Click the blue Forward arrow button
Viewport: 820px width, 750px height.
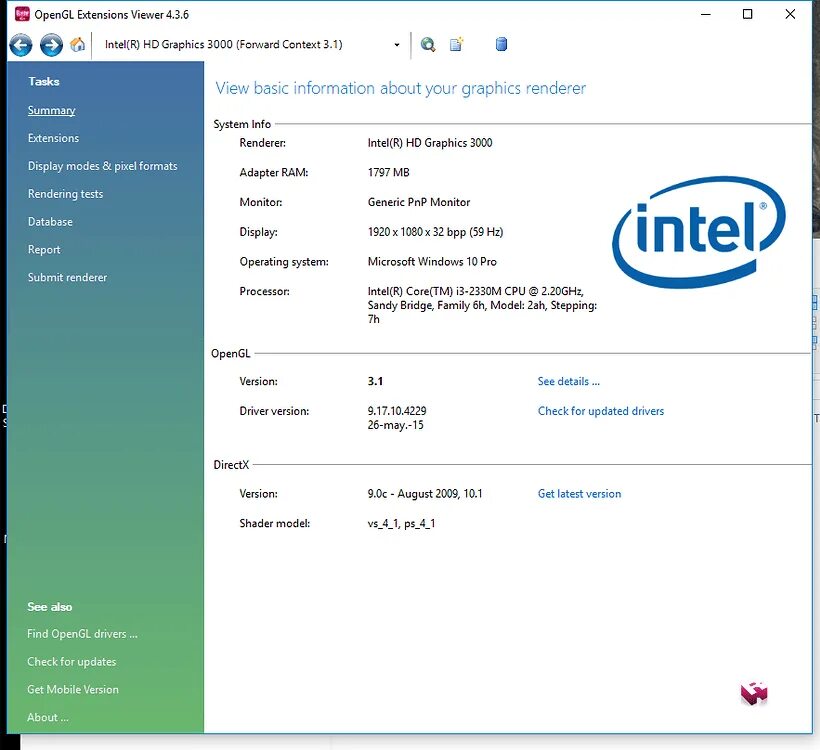coord(51,45)
